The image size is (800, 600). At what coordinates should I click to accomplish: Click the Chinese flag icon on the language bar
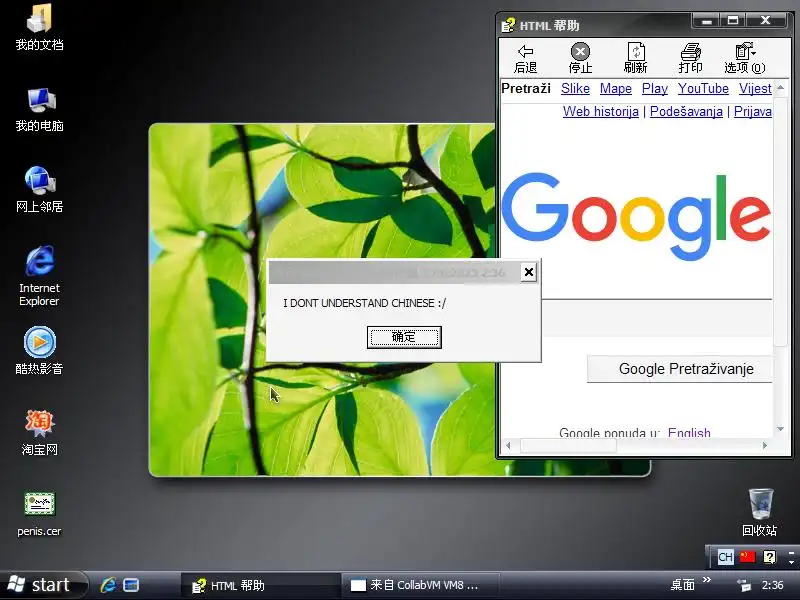[x=747, y=557]
